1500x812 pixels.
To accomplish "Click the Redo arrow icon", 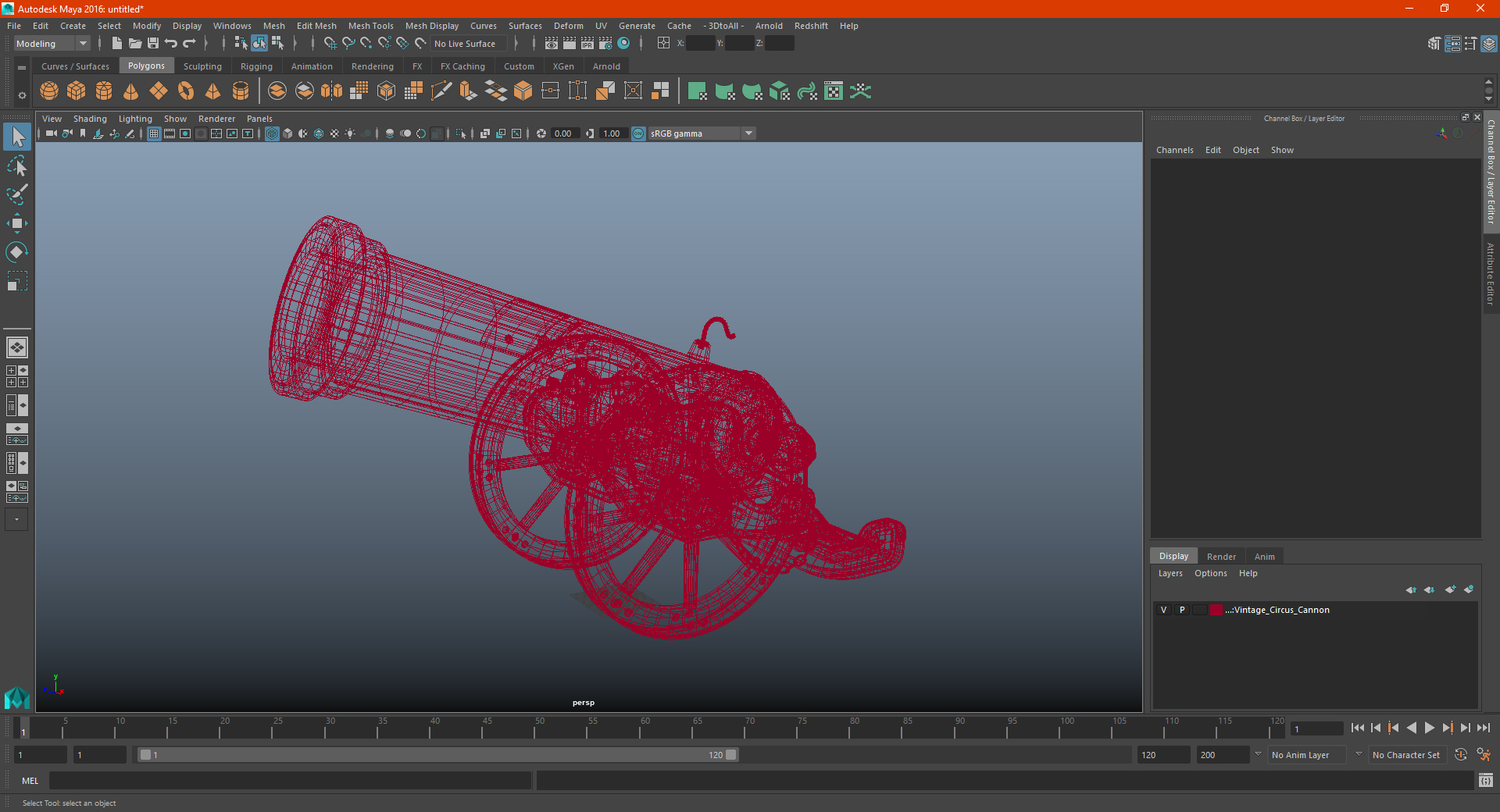I will (x=190, y=44).
